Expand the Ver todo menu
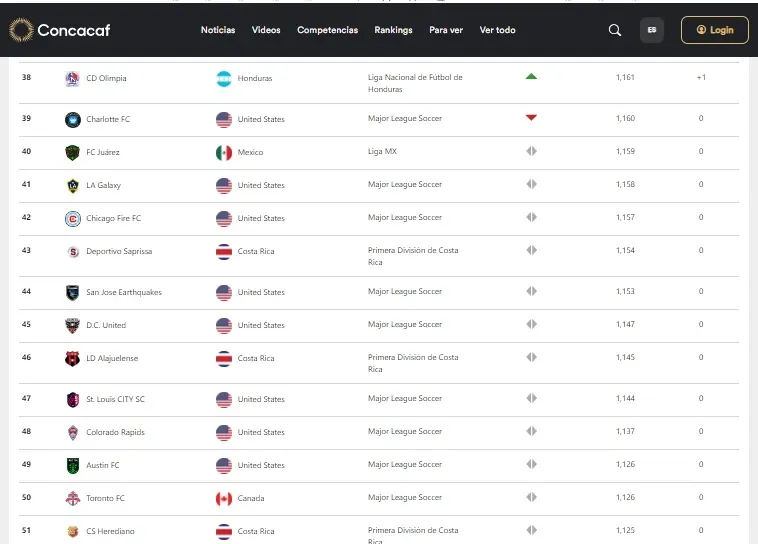Viewport: 758px width, 544px height. 497,30
